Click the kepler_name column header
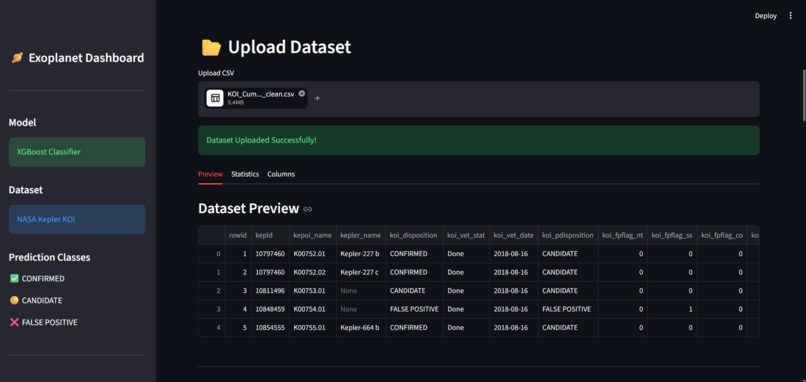806x382 pixels. 361,235
